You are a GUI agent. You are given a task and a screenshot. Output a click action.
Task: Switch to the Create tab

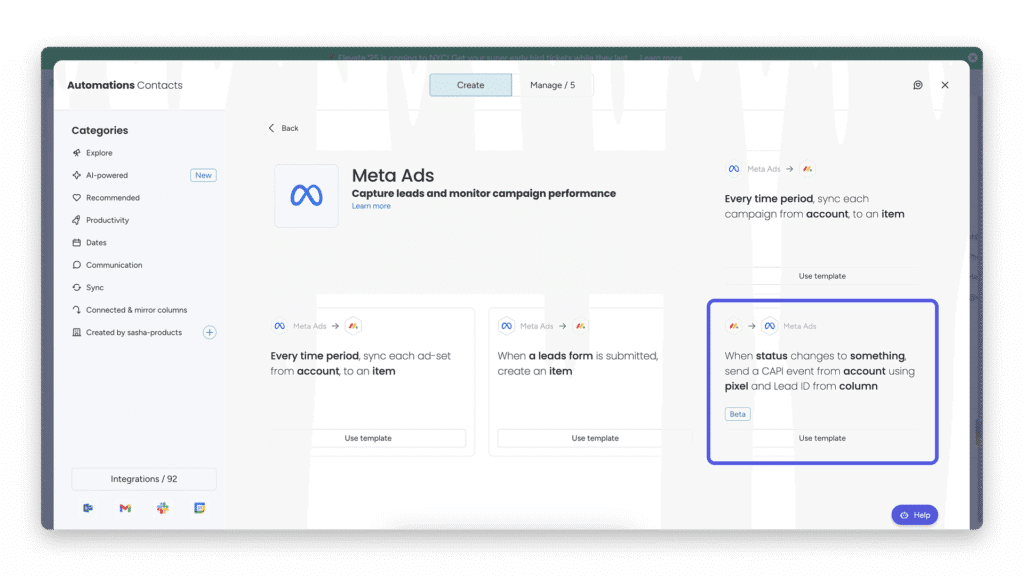(x=470, y=85)
